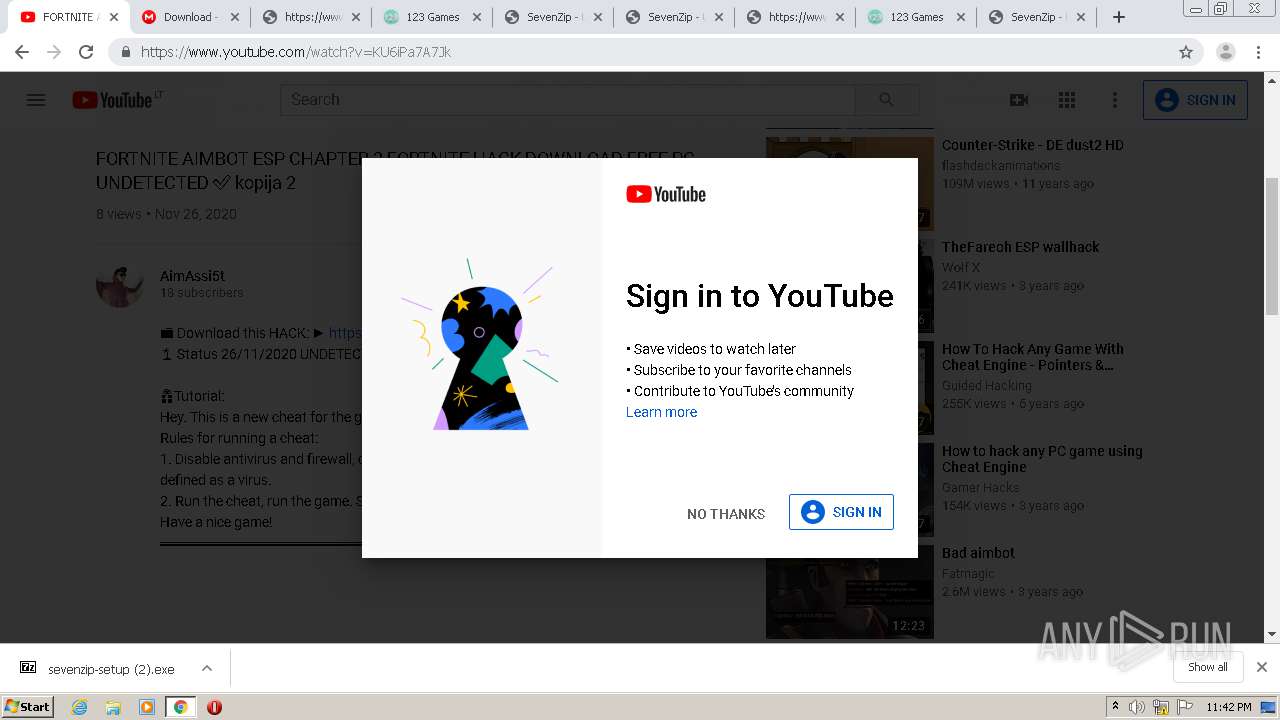Click the red Opera taskbar icon
The width and height of the screenshot is (1280, 720).
pyautogui.click(x=214, y=707)
